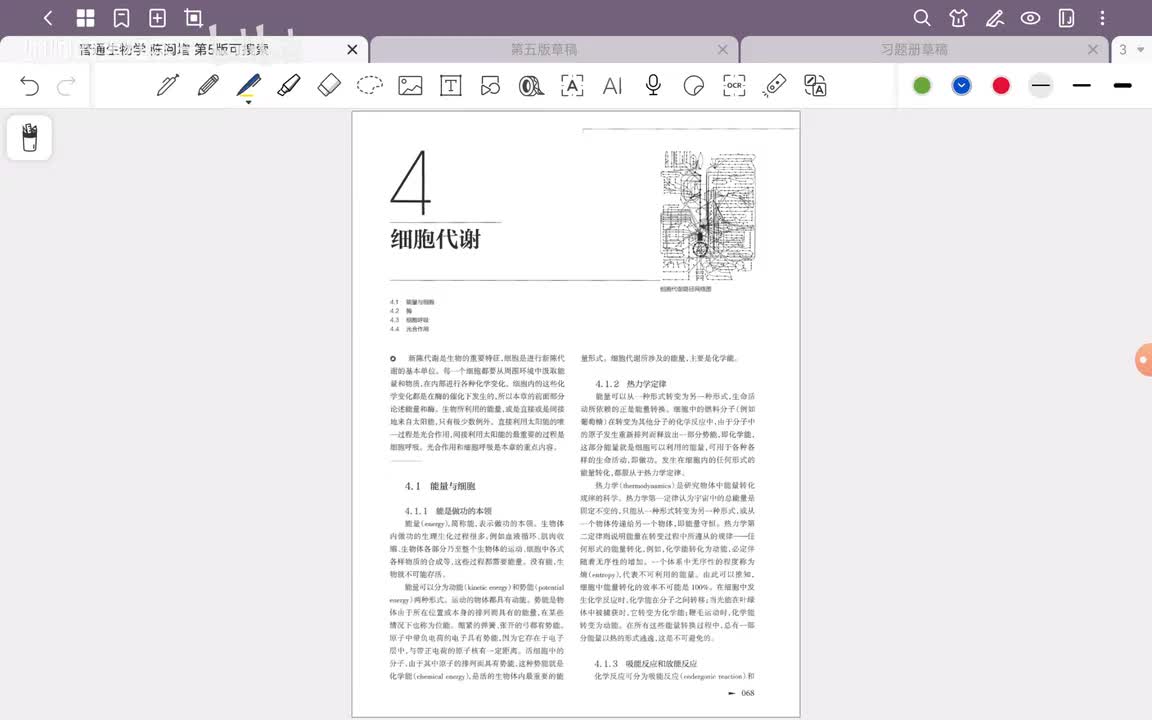Select the eraser tool
This screenshot has height=720, width=1152.
tap(329, 85)
